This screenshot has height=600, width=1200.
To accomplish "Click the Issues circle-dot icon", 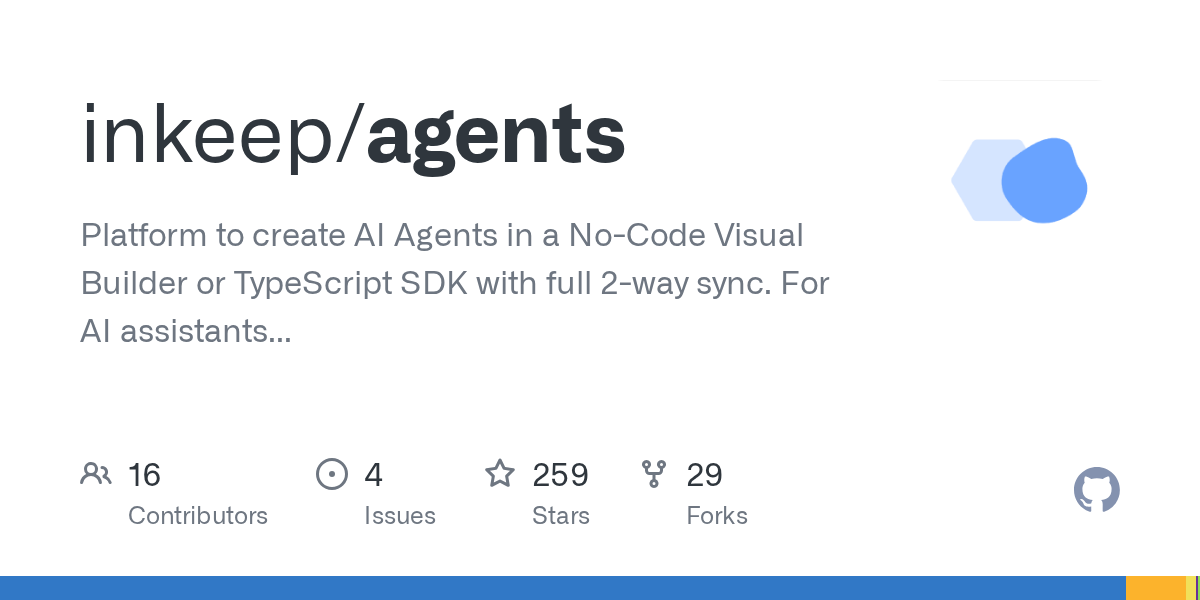I will pyautogui.click(x=331, y=474).
